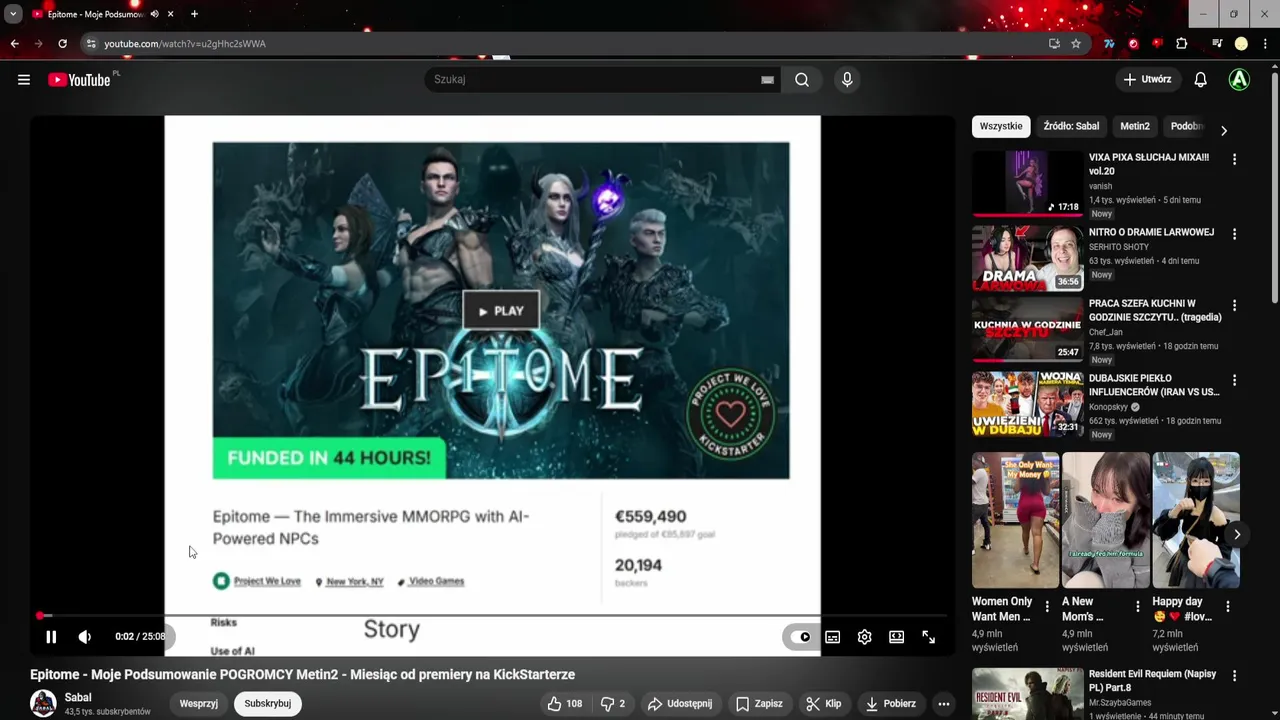
Task: Click Utwórz create button
Action: (x=1147, y=80)
